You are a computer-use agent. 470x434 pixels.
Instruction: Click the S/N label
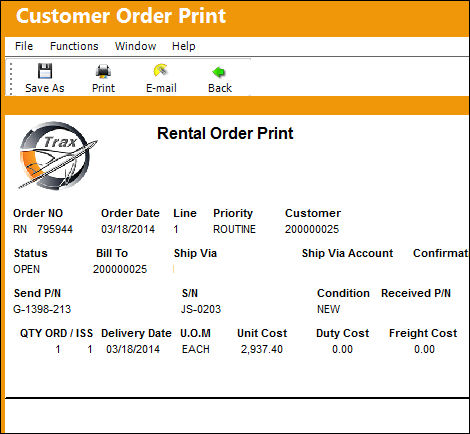coord(190,293)
